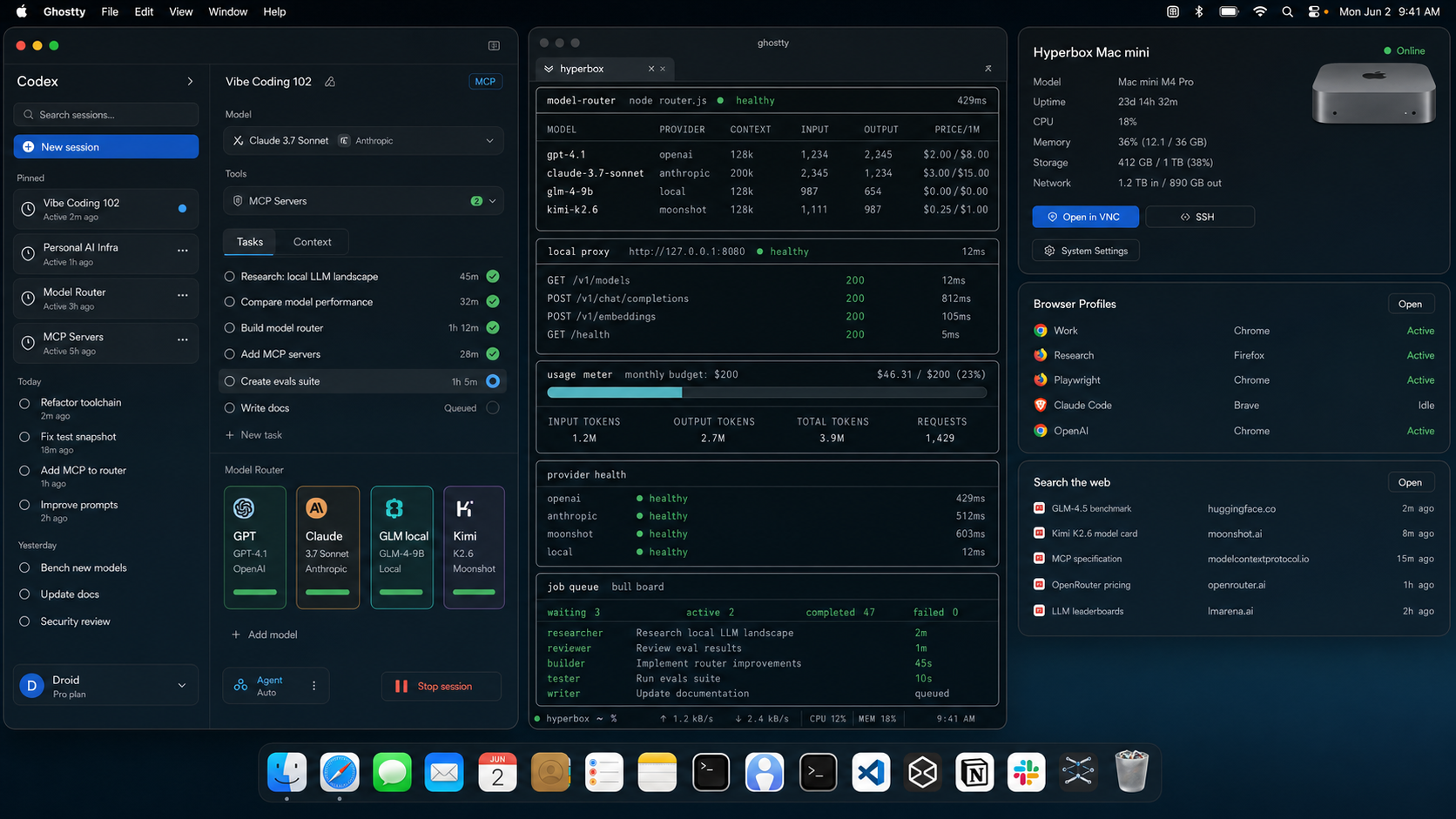Select the Claude 3.7 Sonnet model card
Viewport: 1456px width, 819px height.
[327, 547]
